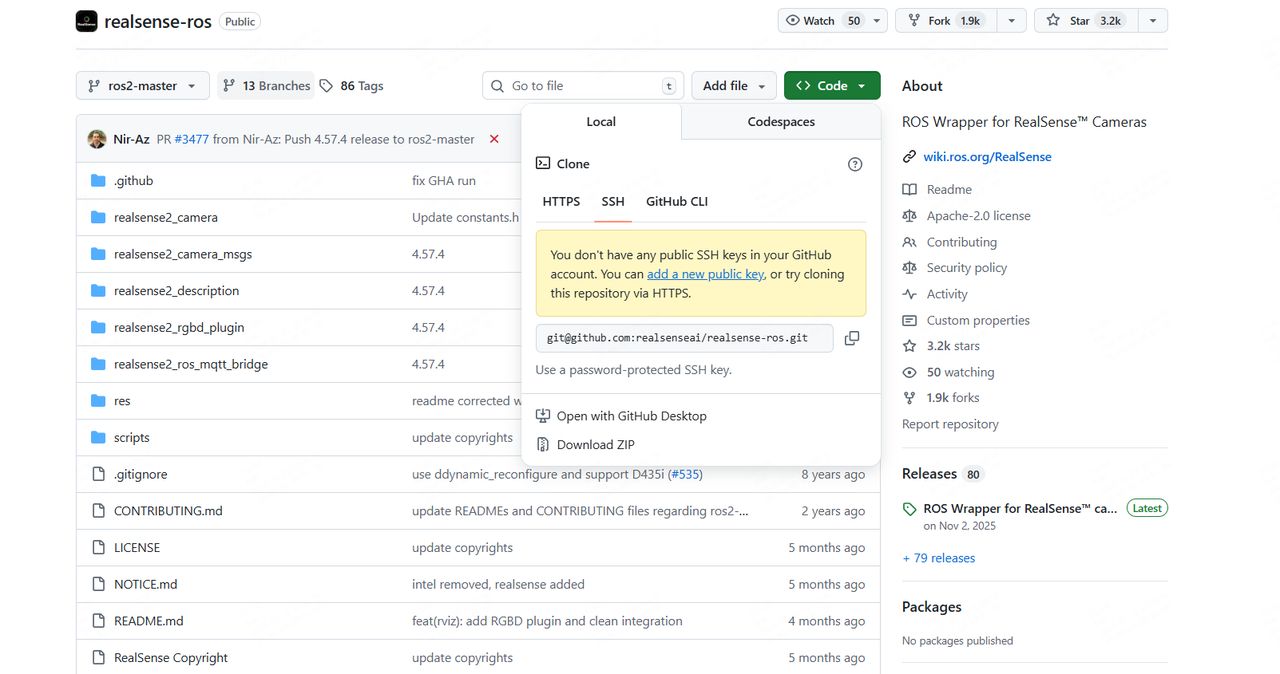The image size is (1280, 674).
Task: Click the scripts folder icon
Action: point(98,438)
